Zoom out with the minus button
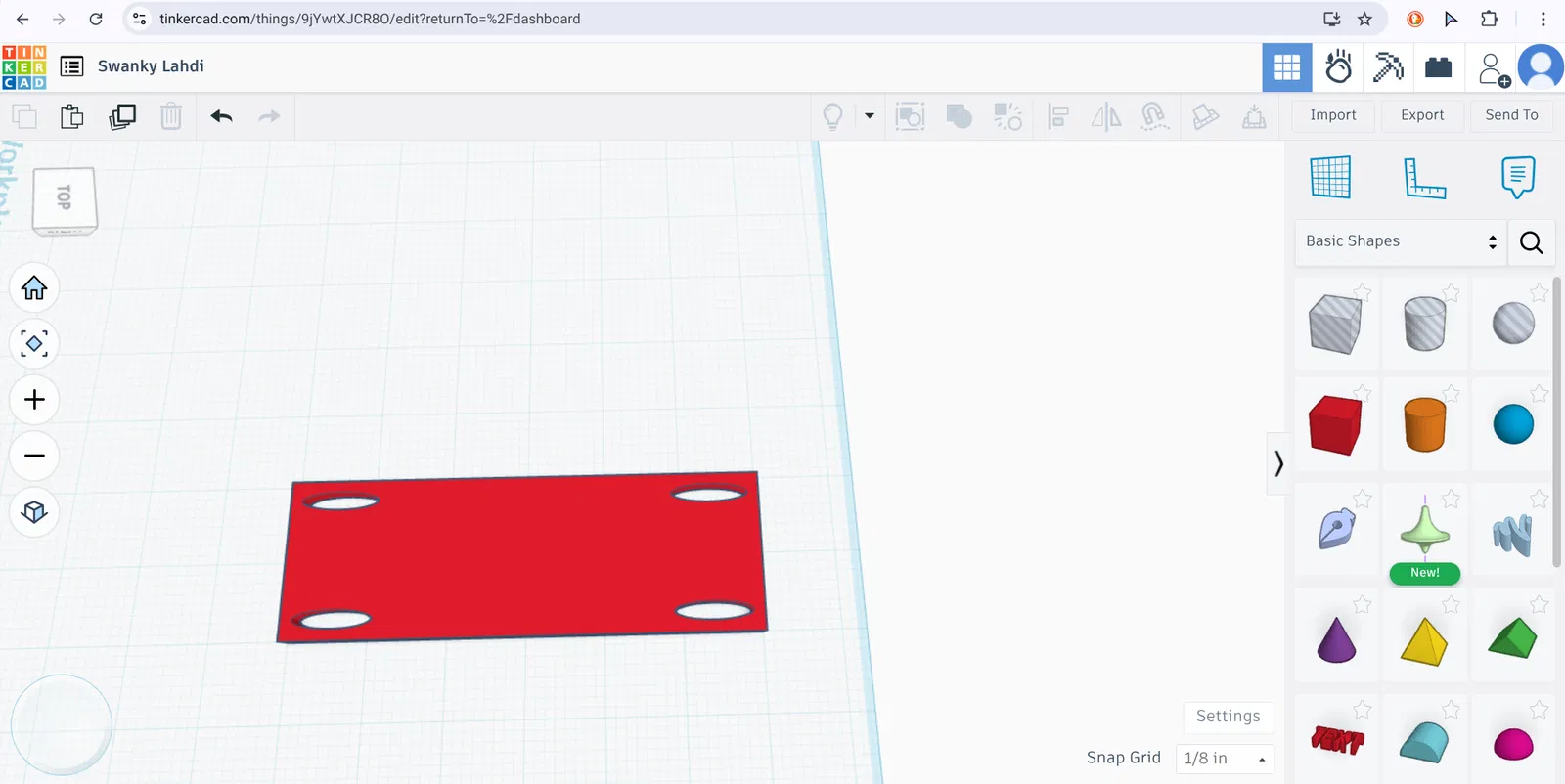1565x784 pixels. pos(34,456)
